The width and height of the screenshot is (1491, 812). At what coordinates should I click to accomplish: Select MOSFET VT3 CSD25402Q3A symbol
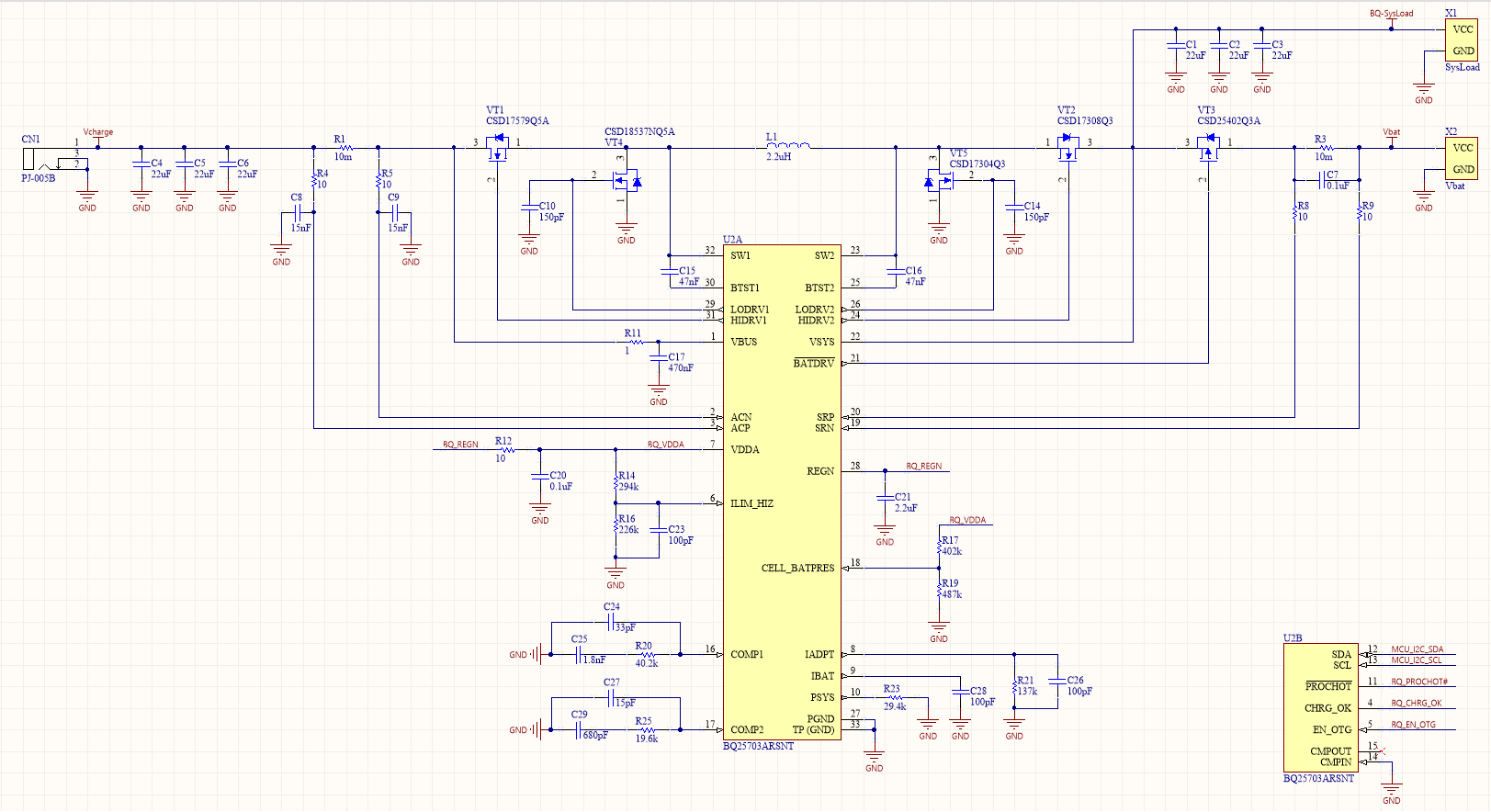click(x=1207, y=147)
